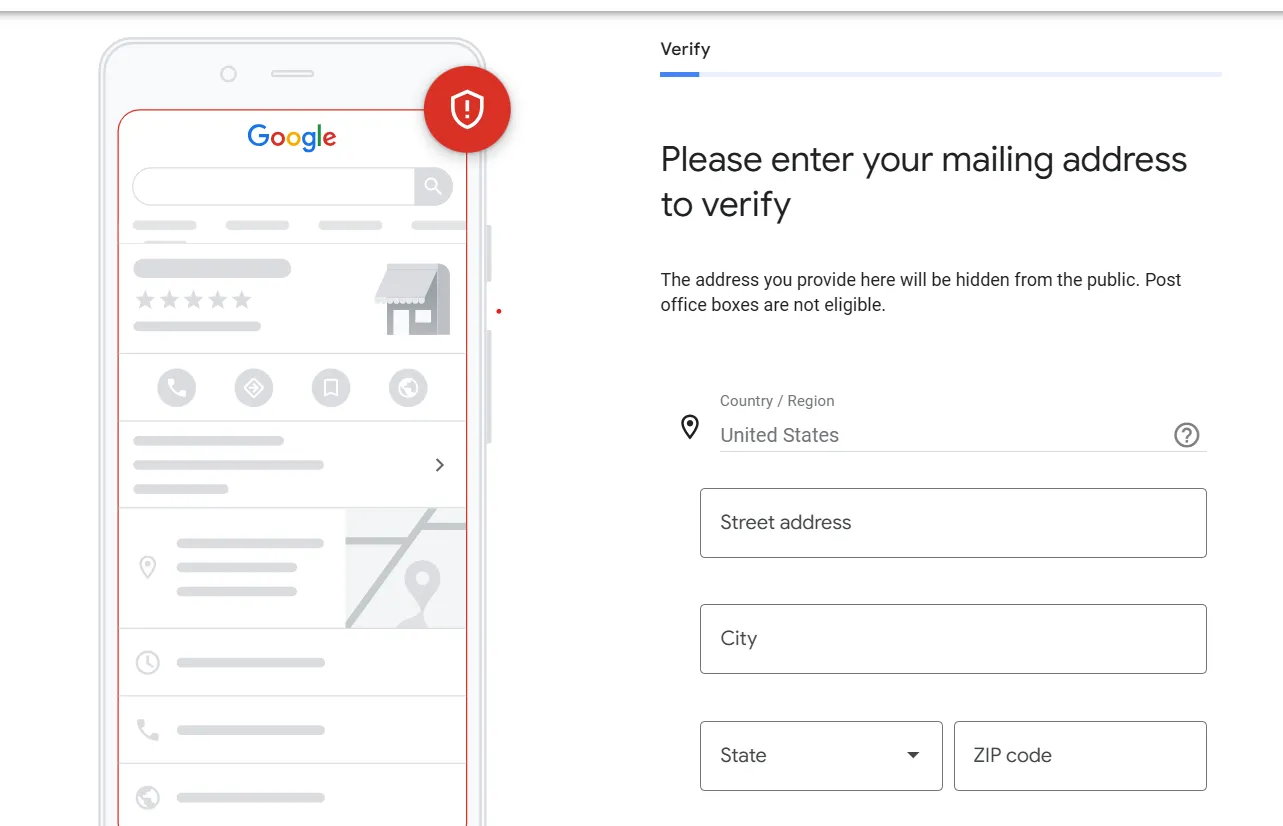Select the search magnifier in the phone preview

(433, 186)
